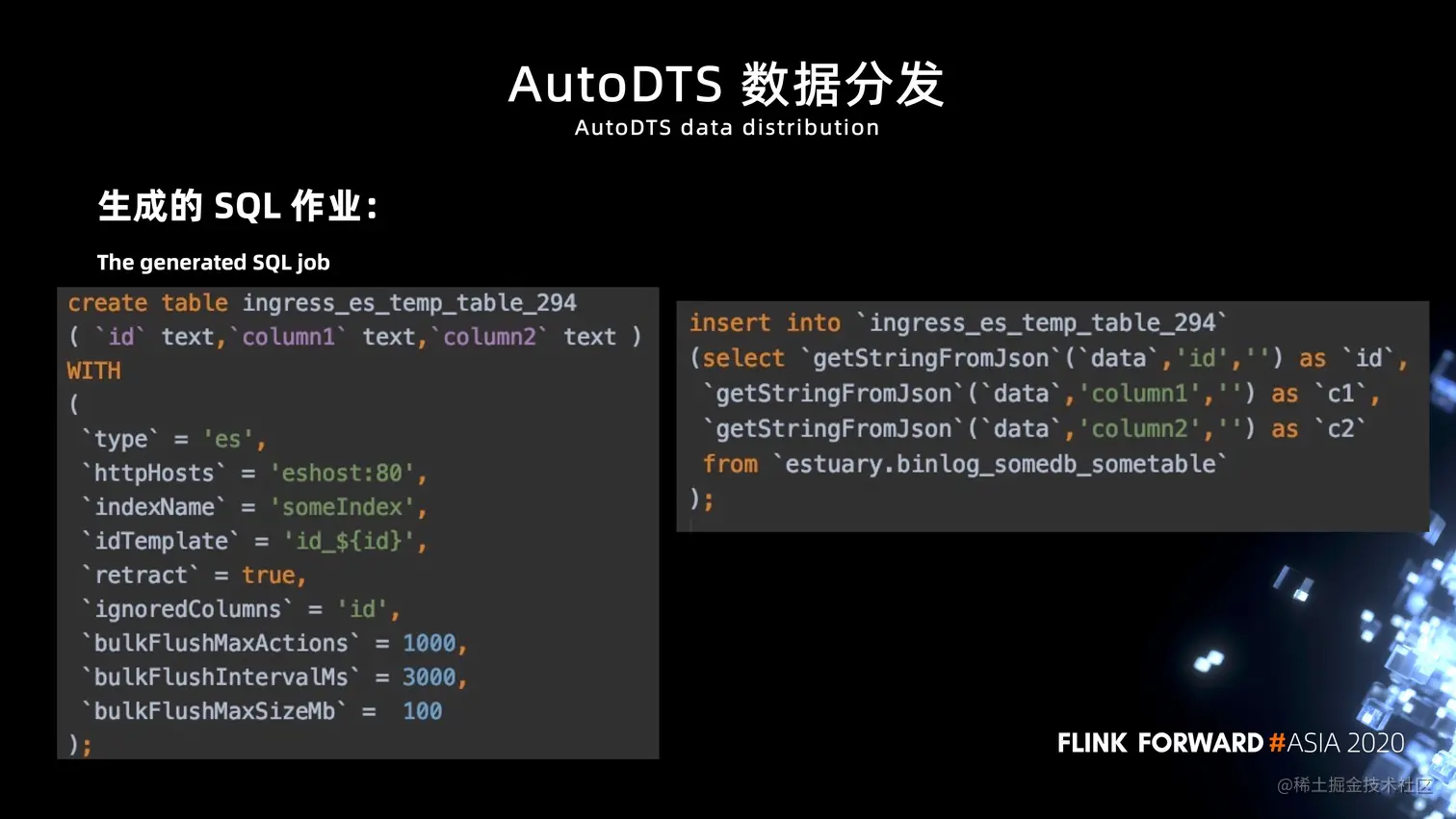Select the caption "The generated SQL job"
Screen dimensions: 1456x819
(x=214, y=263)
